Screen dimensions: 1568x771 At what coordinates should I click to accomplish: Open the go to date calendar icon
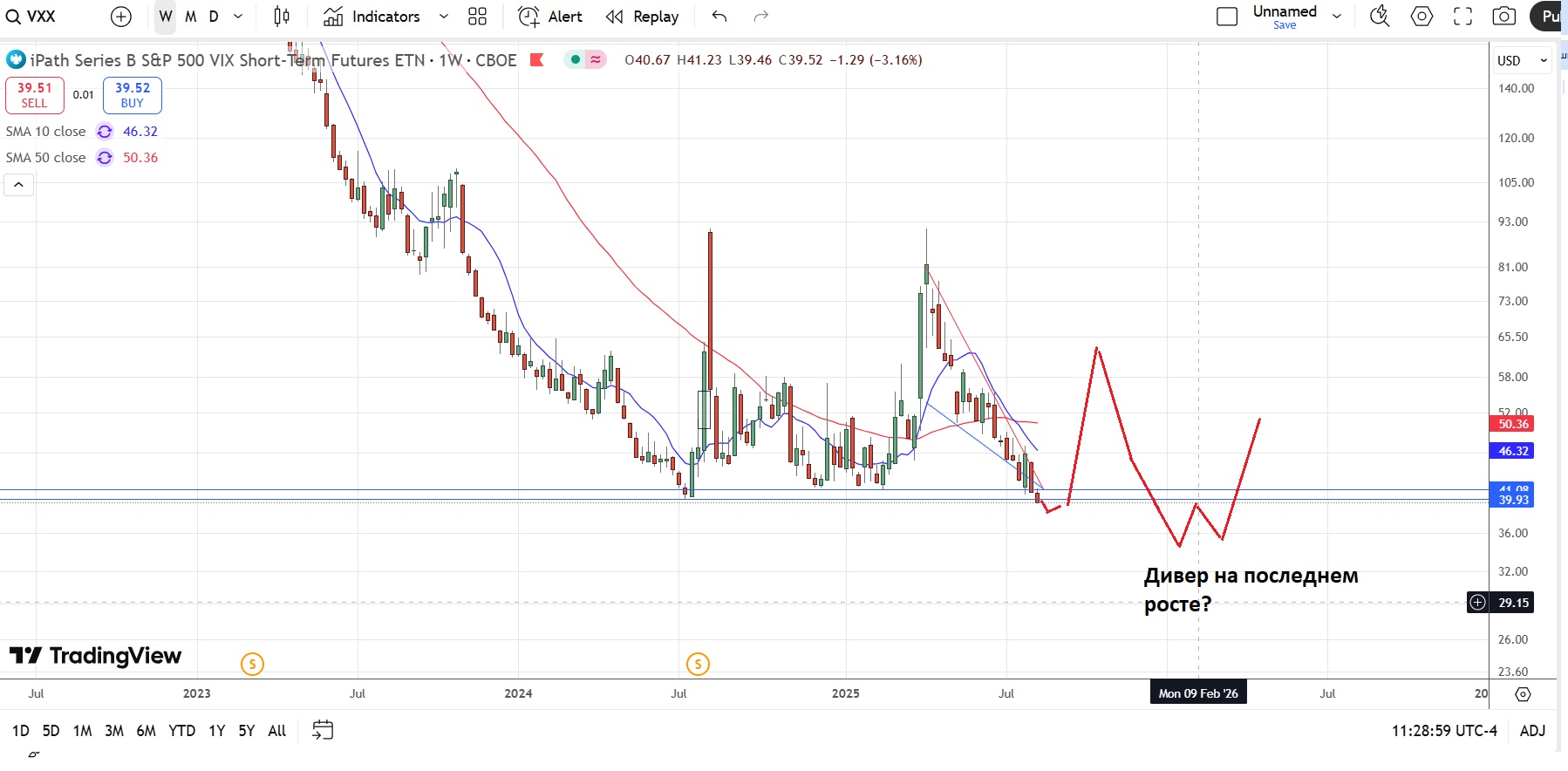(323, 730)
